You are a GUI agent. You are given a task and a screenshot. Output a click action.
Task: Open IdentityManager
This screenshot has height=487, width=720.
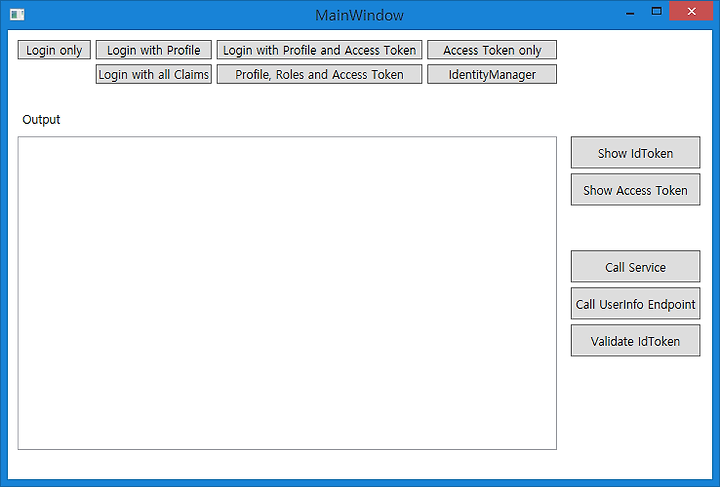tap(492, 74)
